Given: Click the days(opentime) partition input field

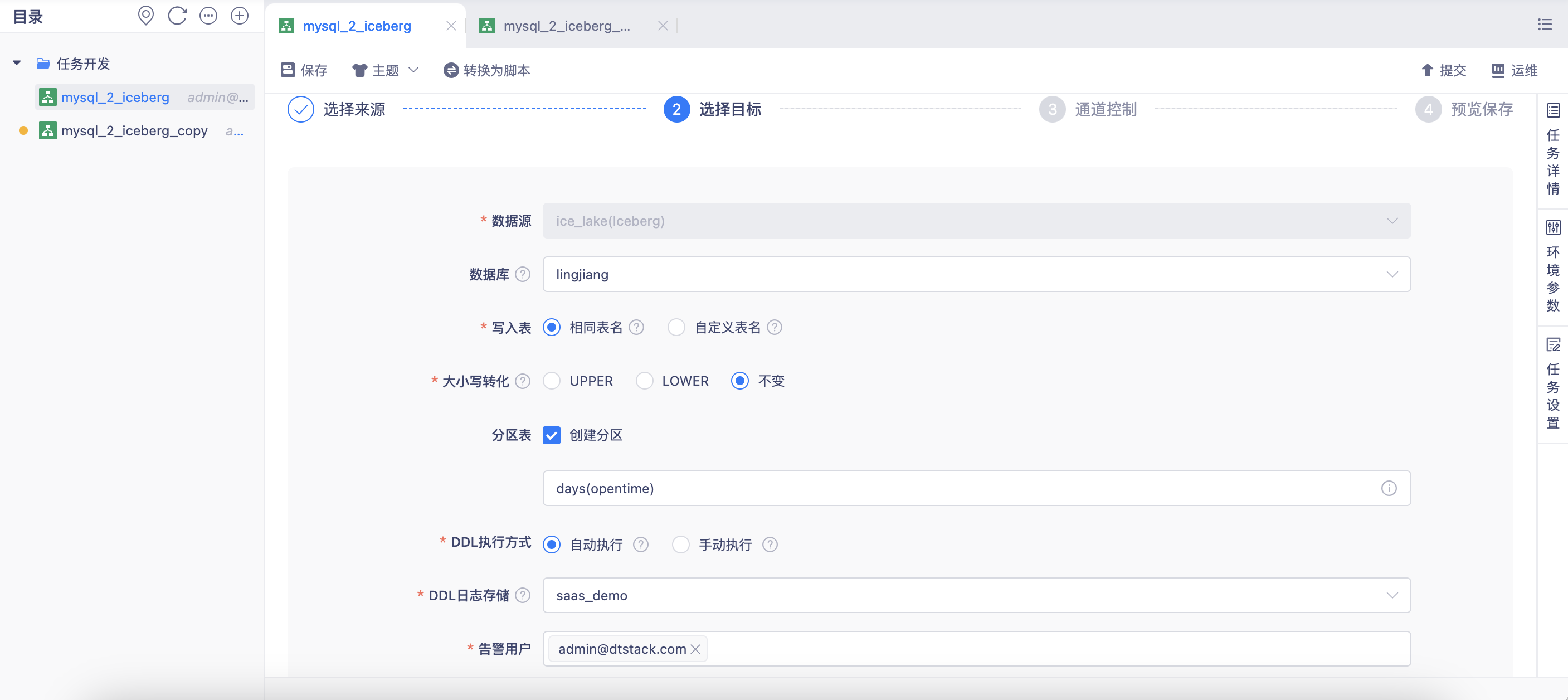Looking at the screenshot, I should pyautogui.click(x=976, y=488).
